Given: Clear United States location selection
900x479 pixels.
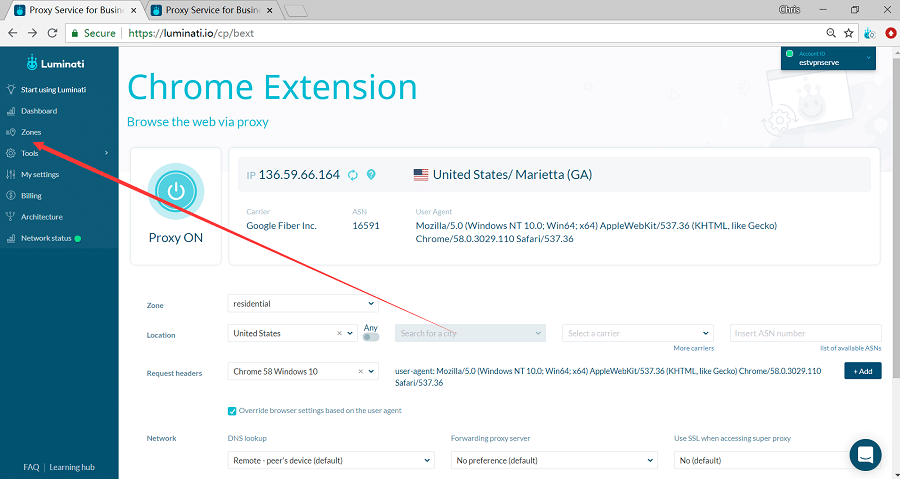Looking at the screenshot, I should 339,333.
